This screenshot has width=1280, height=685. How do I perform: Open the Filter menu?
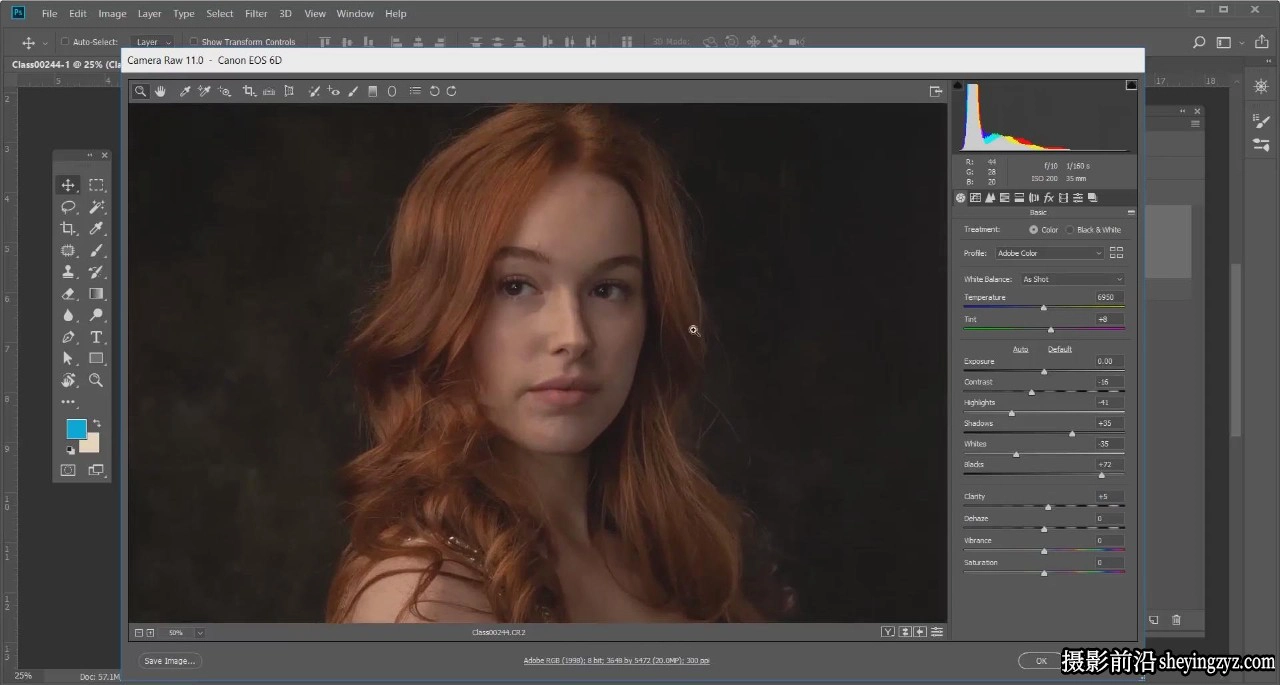click(x=256, y=14)
